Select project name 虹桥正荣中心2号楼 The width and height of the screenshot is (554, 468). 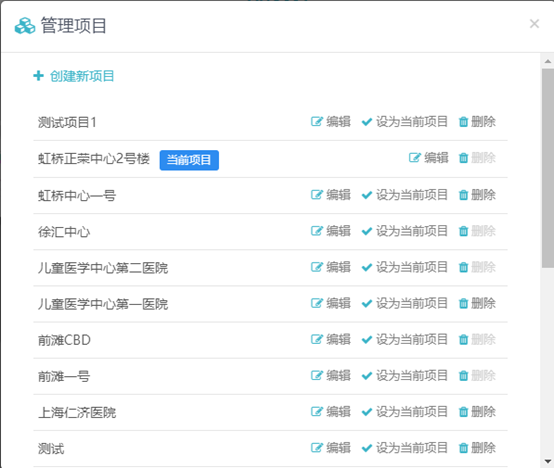point(94,159)
